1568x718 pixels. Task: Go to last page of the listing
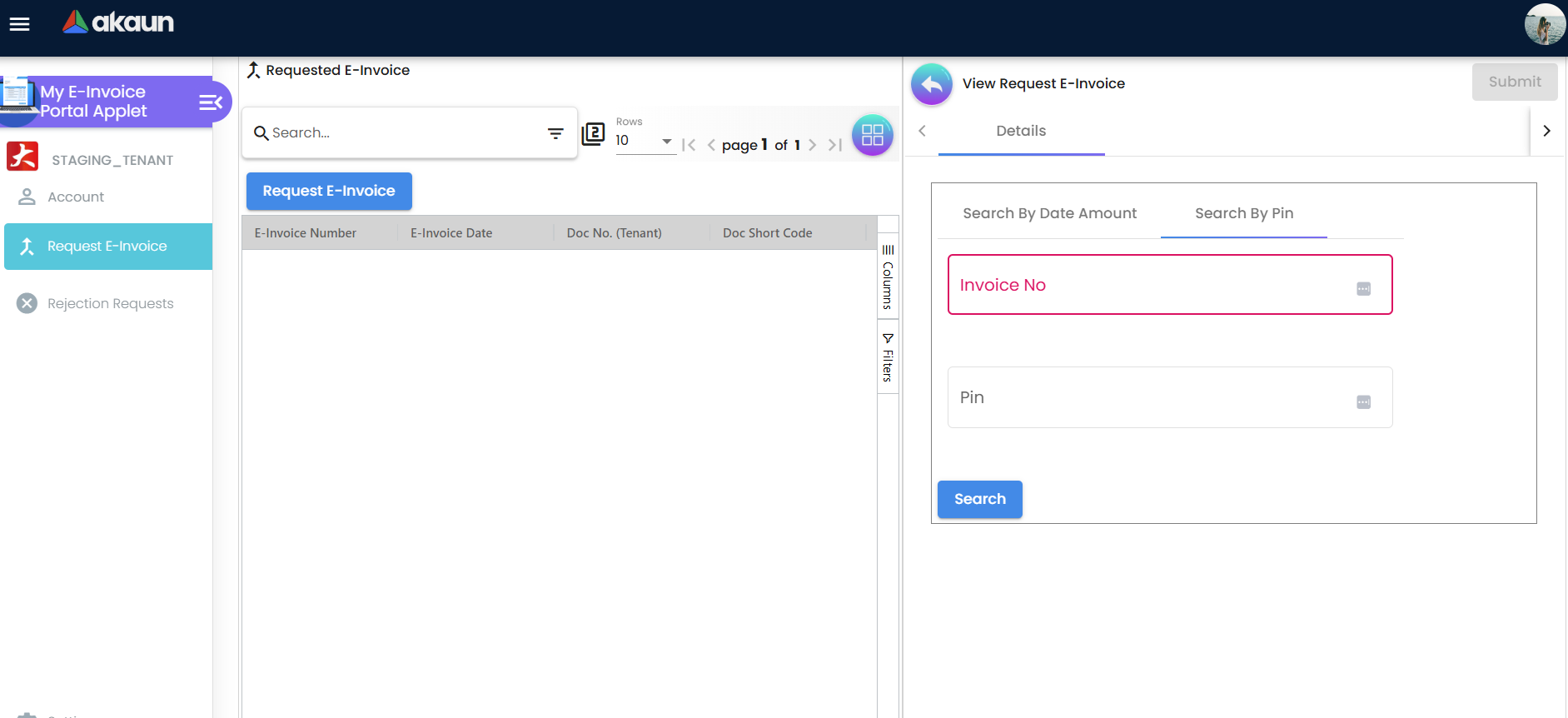[x=835, y=145]
